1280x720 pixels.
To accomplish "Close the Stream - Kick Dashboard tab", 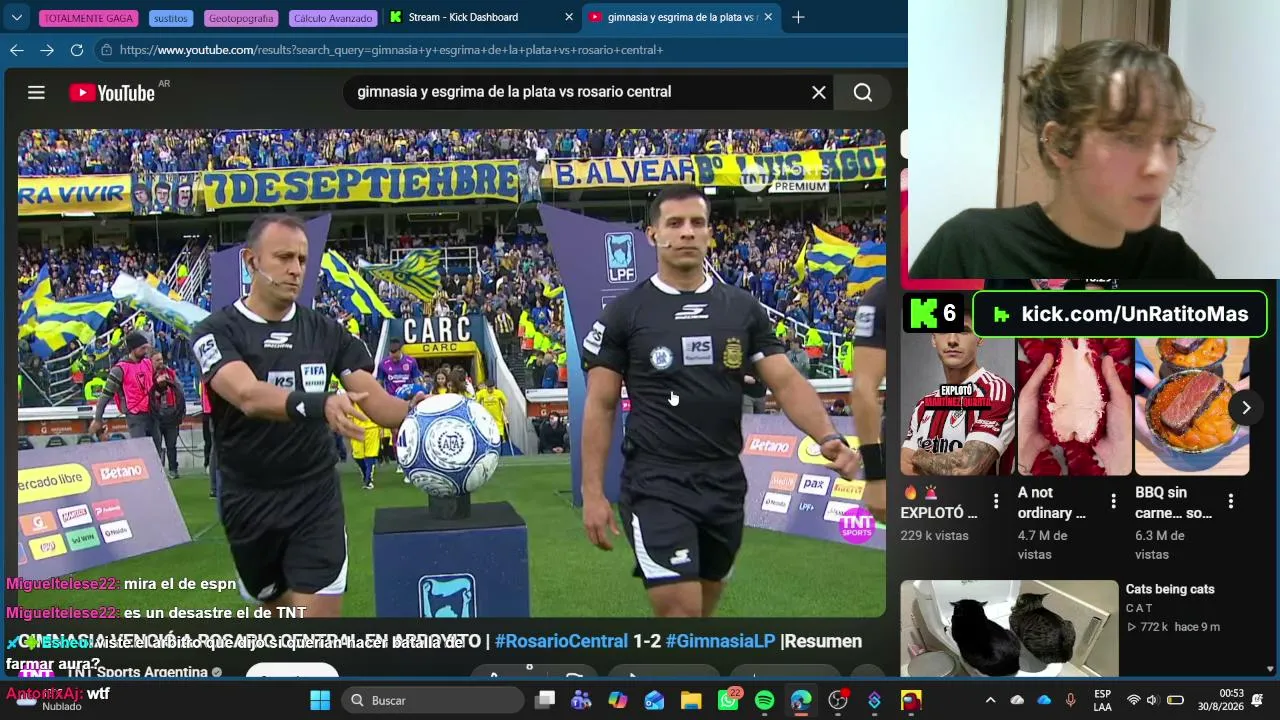I will pyautogui.click(x=569, y=17).
